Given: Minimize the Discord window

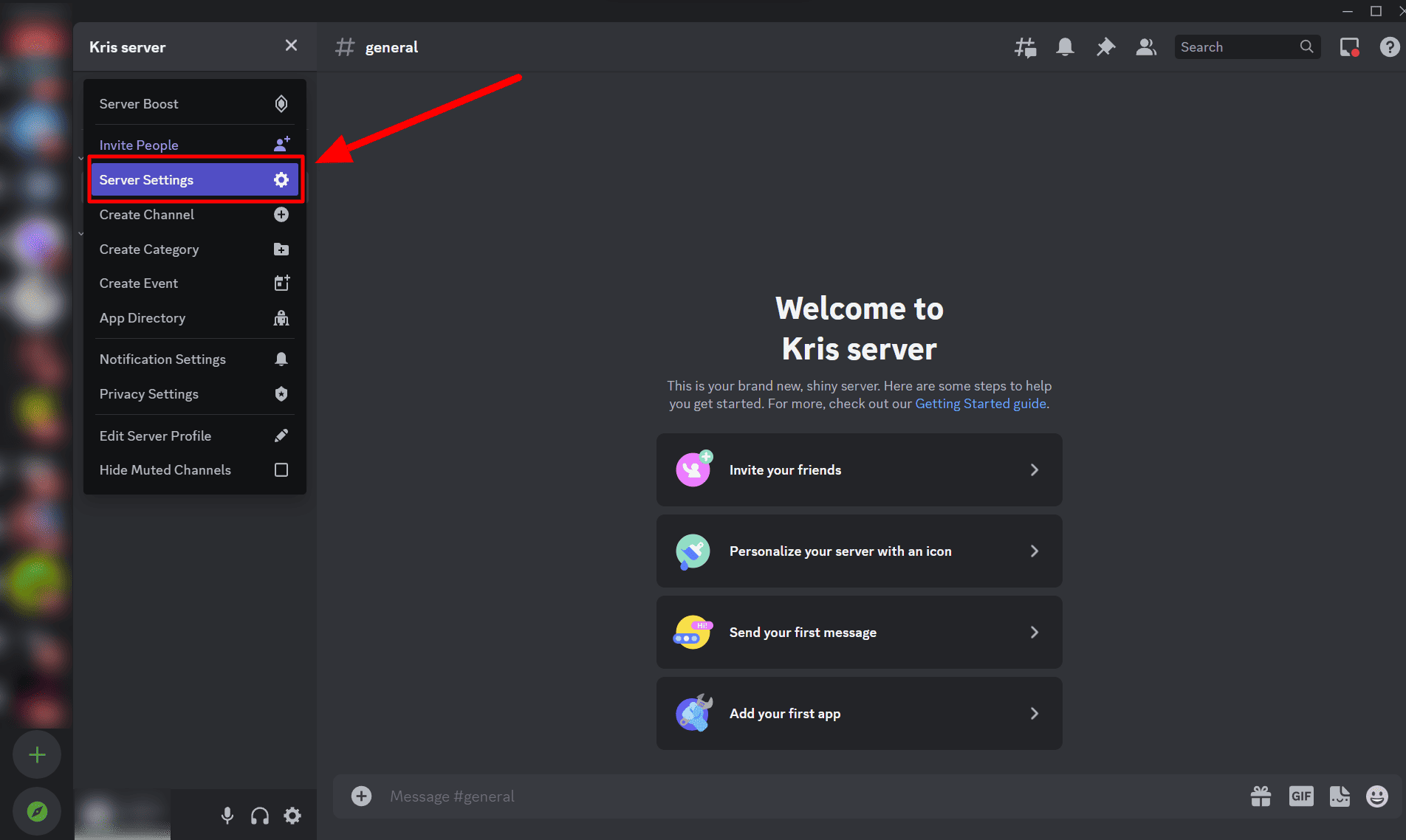Looking at the screenshot, I should [x=1348, y=11].
